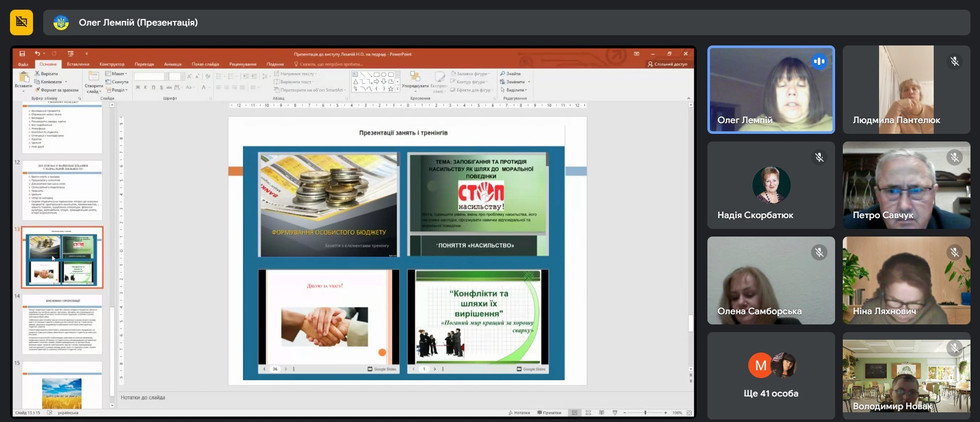Toggle Bold (Ж) formatting
Viewport: 980px width, 422px height.
[138, 88]
